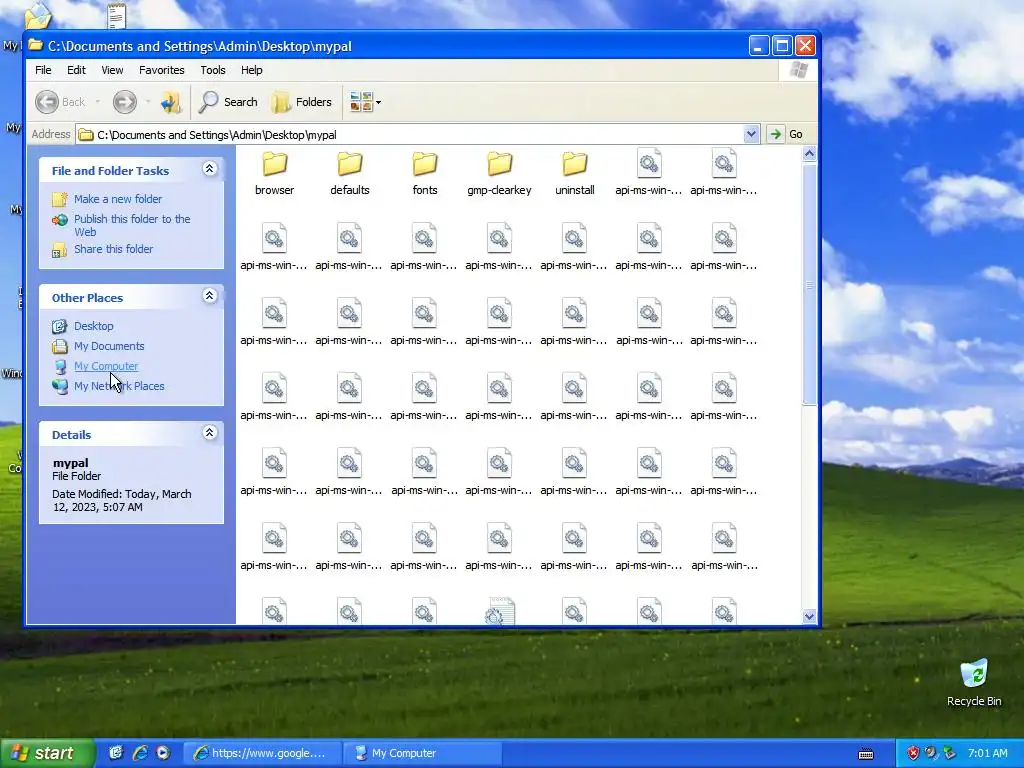This screenshot has height=768, width=1024.
Task: Click the scrollbar down arrow
Action: 809,616
